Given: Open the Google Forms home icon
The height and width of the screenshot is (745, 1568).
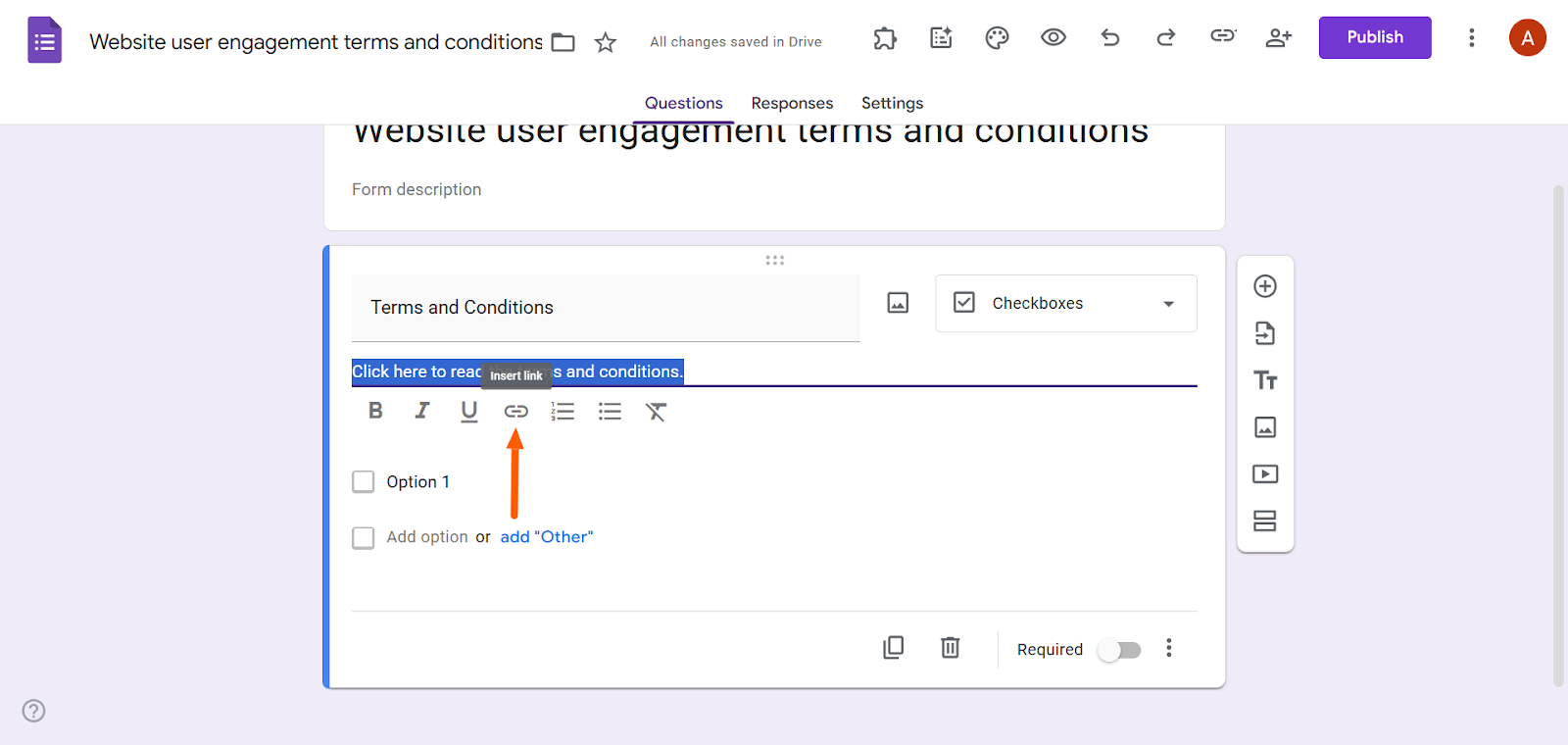Looking at the screenshot, I should click(45, 40).
